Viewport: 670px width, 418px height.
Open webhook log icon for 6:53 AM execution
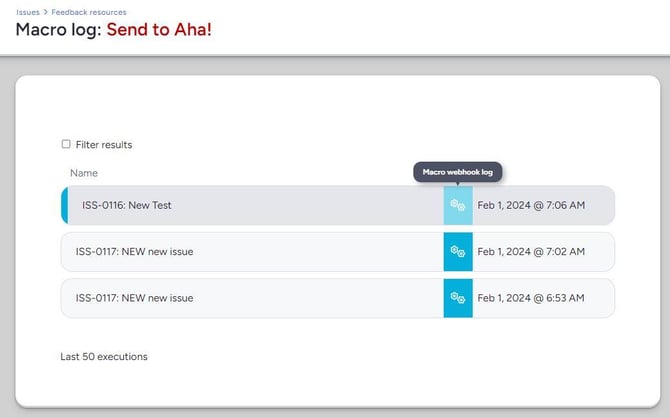tap(458, 298)
